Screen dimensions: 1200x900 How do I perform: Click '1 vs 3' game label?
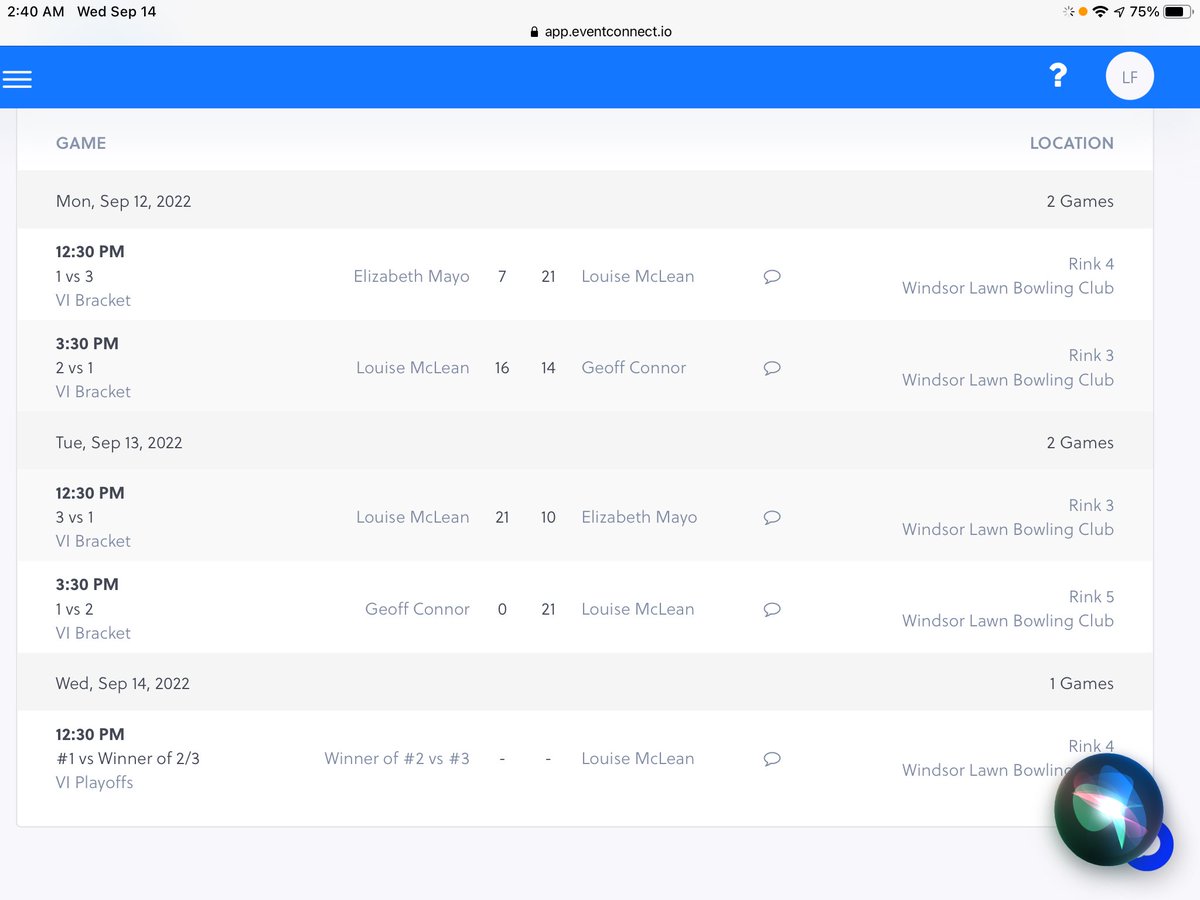pos(74,276)
